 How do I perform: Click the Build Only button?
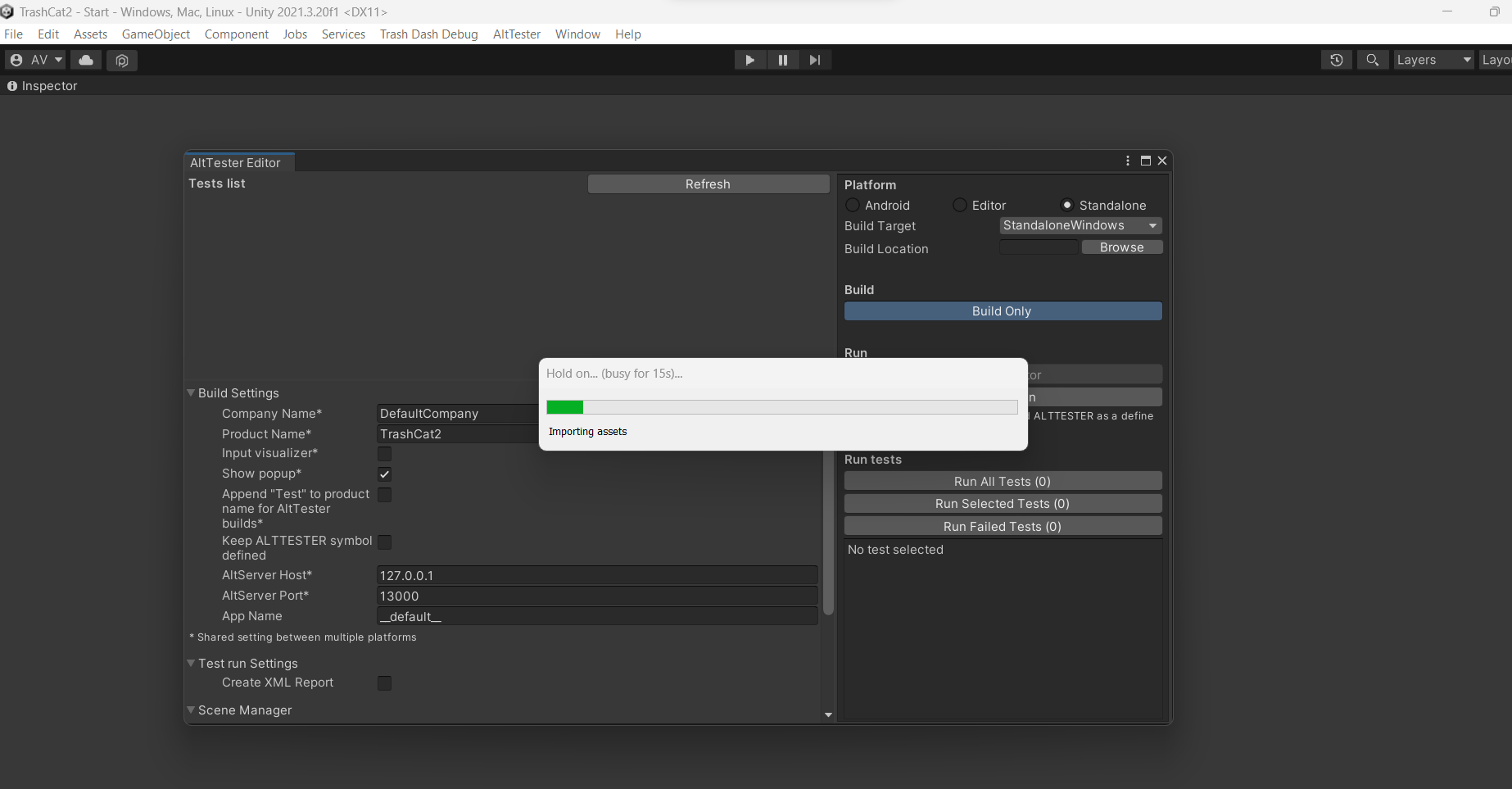point(1002,311)
